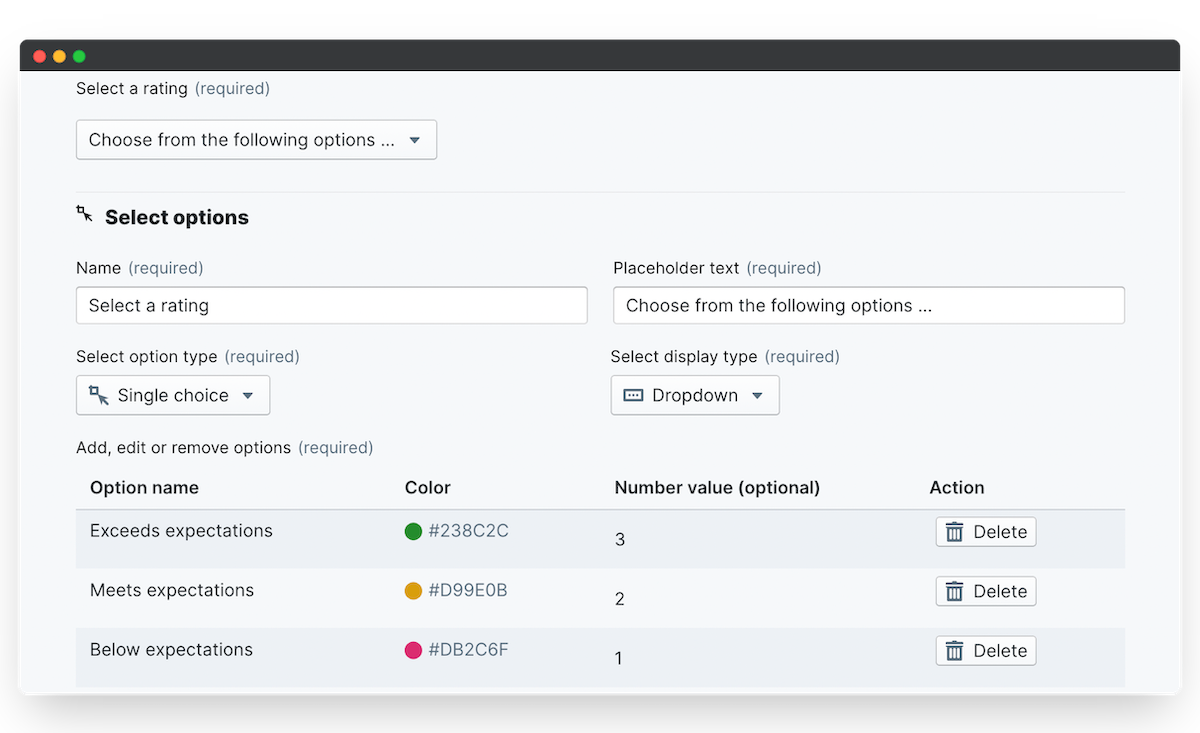Click the red close window button
Screen dimensions: 1200x733
point(40,56)
